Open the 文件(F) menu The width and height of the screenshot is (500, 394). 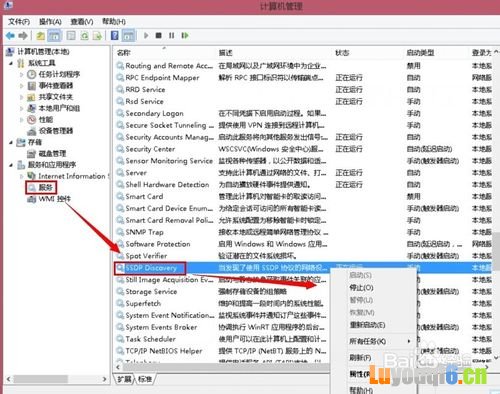pos(19,22)
